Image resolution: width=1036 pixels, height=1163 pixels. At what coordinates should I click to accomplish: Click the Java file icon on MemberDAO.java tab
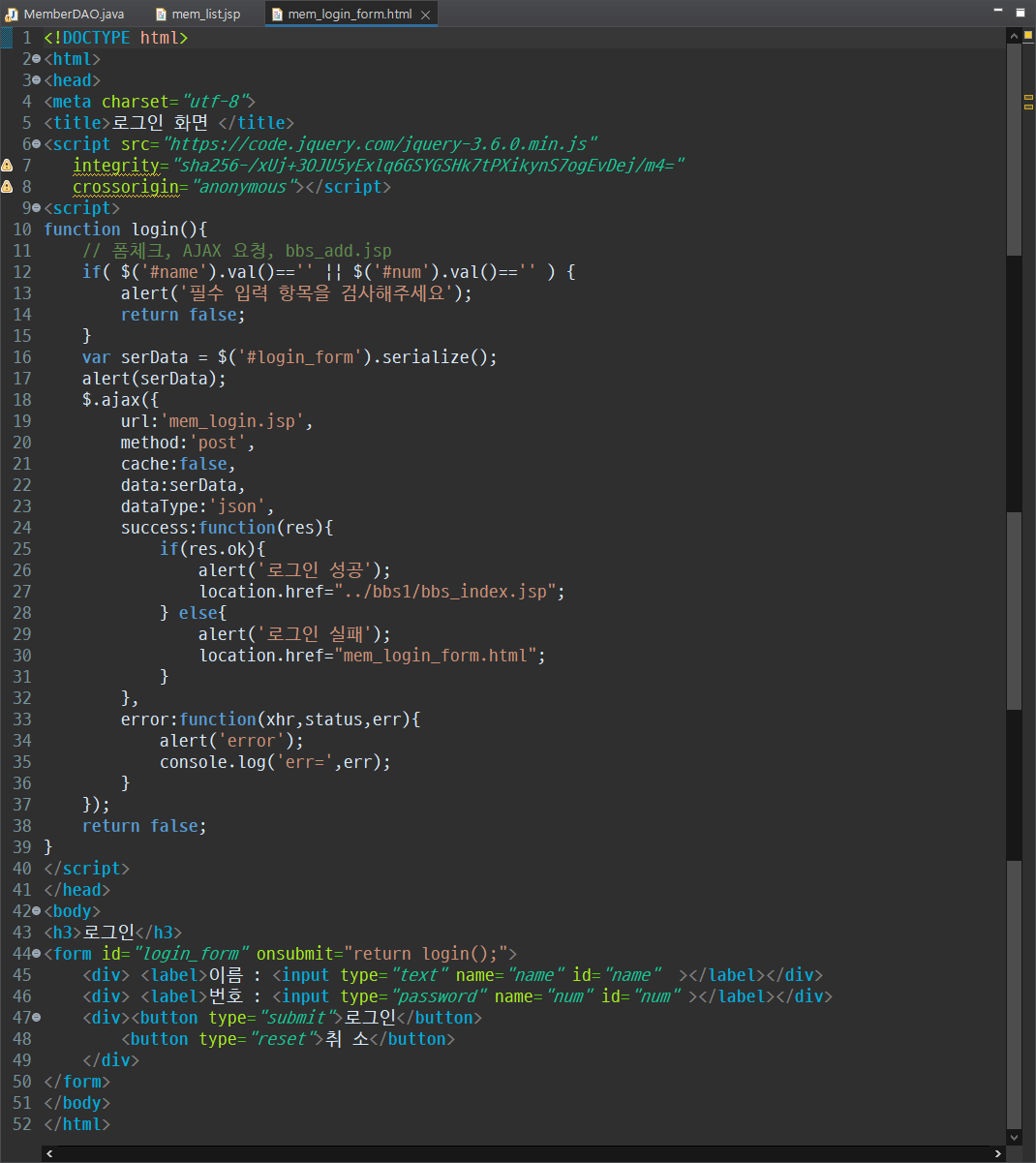click(x=13, y=15)
